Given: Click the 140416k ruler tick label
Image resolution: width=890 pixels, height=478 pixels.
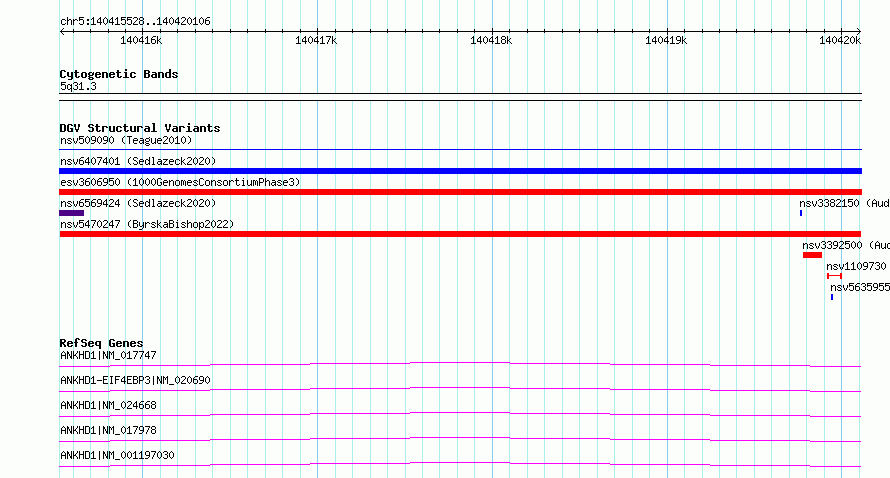Looking at the screenshot, I should point(141,40).
